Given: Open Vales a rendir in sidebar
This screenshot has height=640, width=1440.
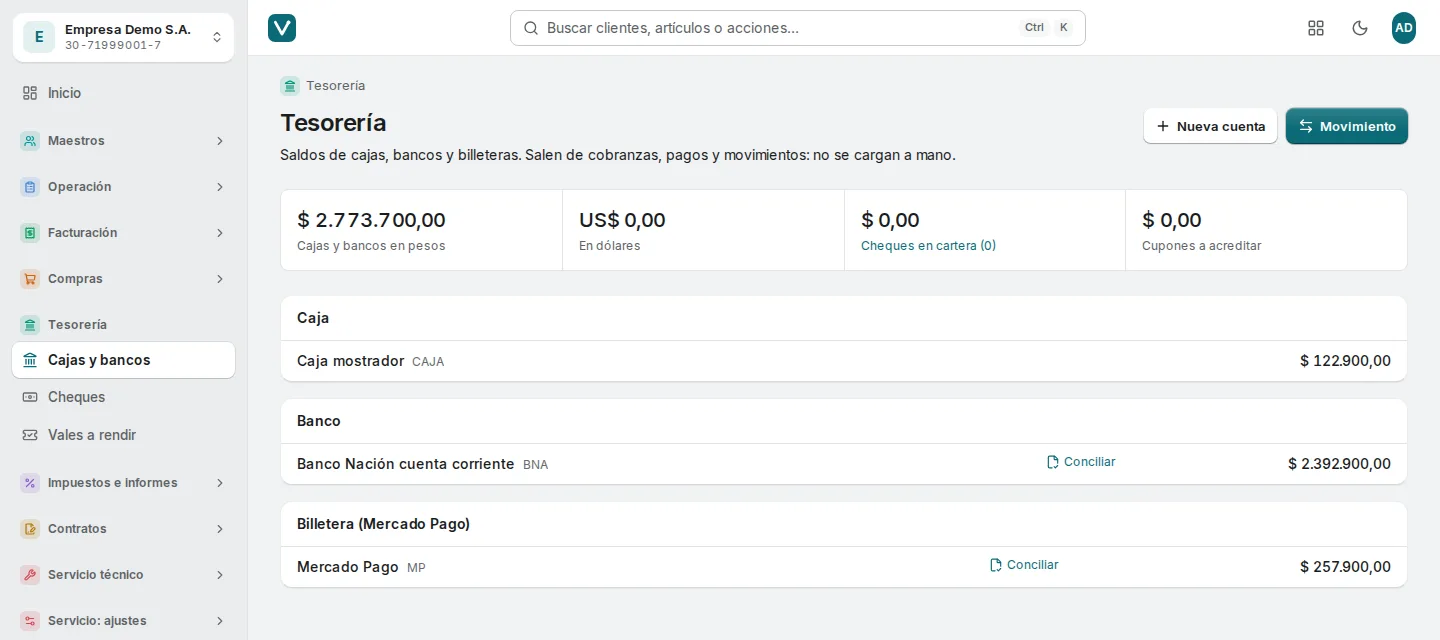Looking at the screenshot, I should [x=123, y=435].
